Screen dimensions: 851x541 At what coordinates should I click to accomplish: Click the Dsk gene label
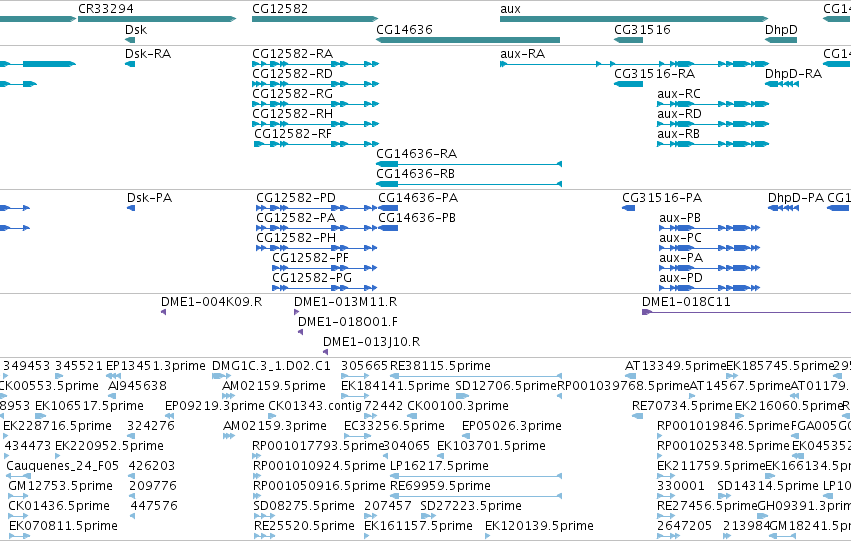136,29
